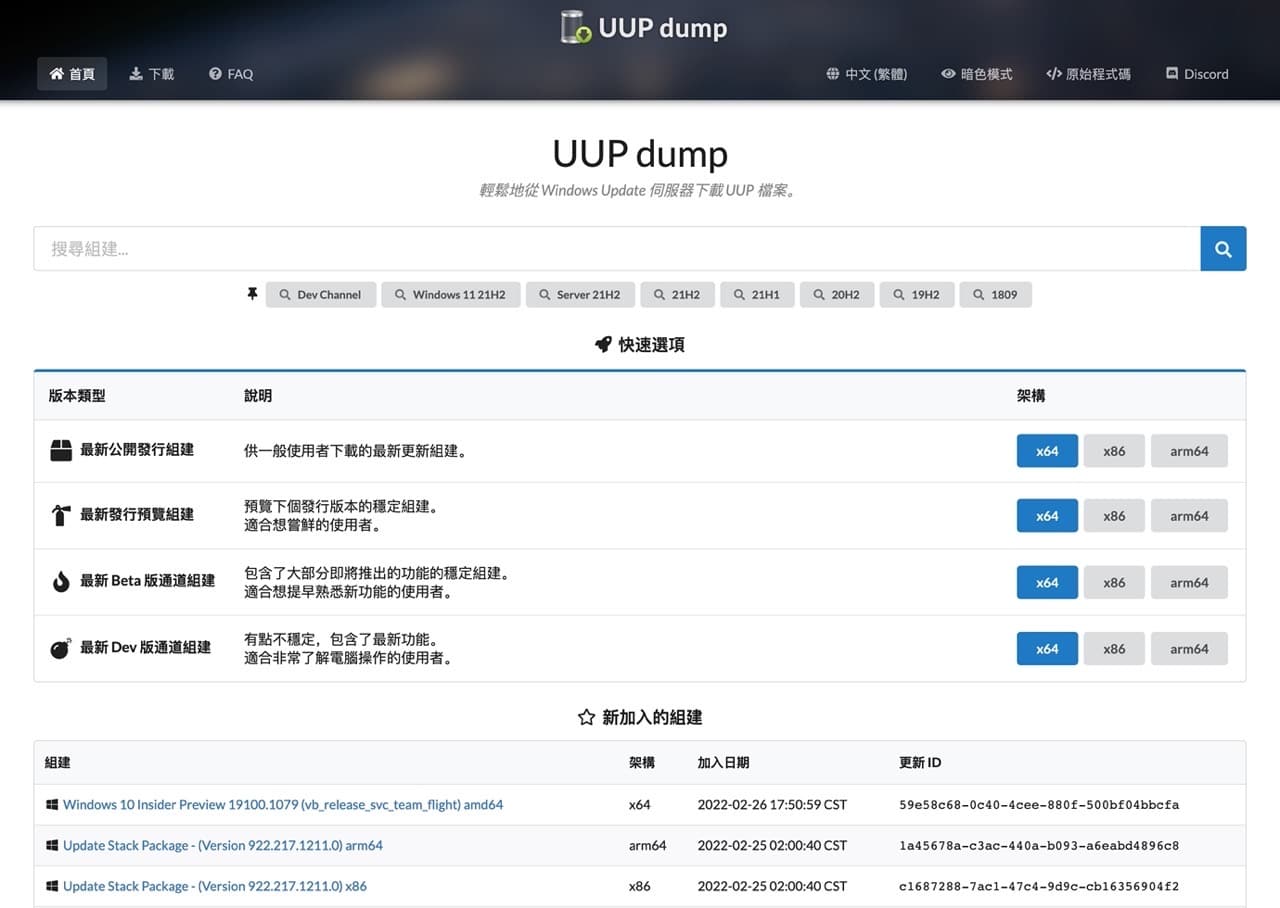Choose x64 for 最新 Dev 版通道組建

point(1047,649)
